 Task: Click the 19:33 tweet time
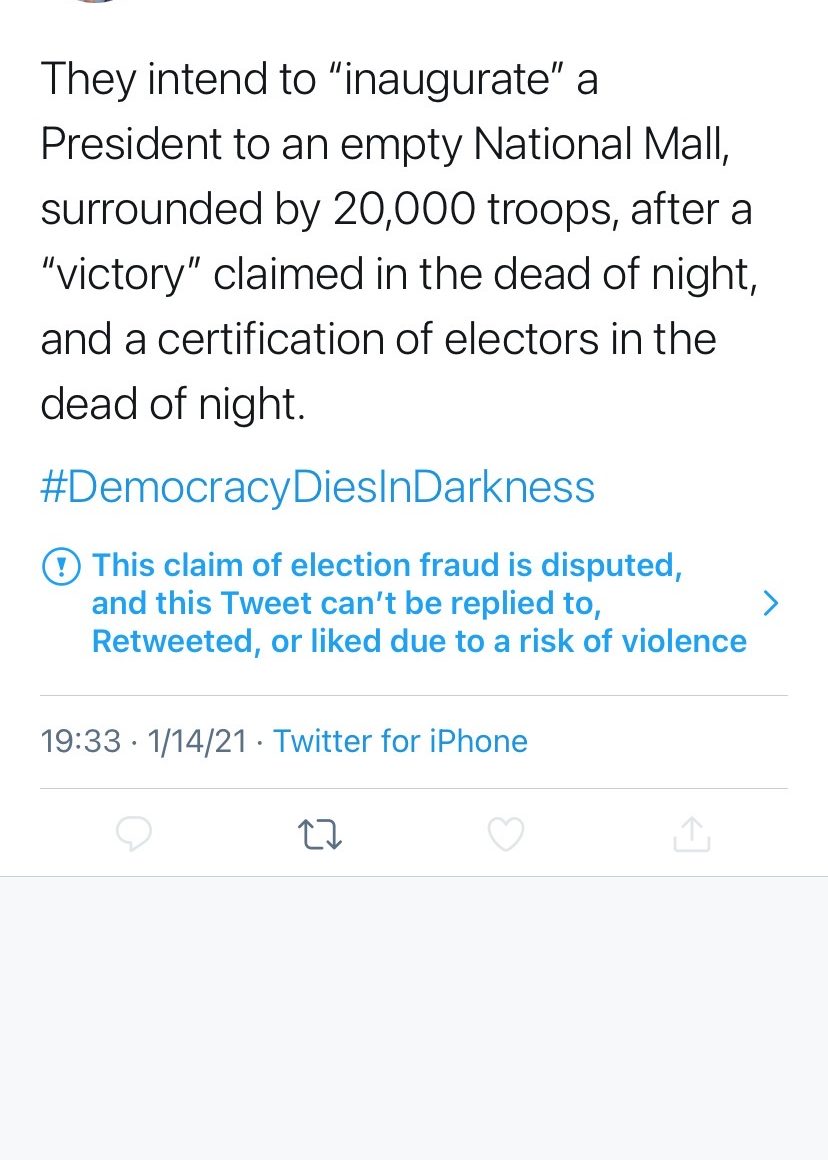coord(80,741)
